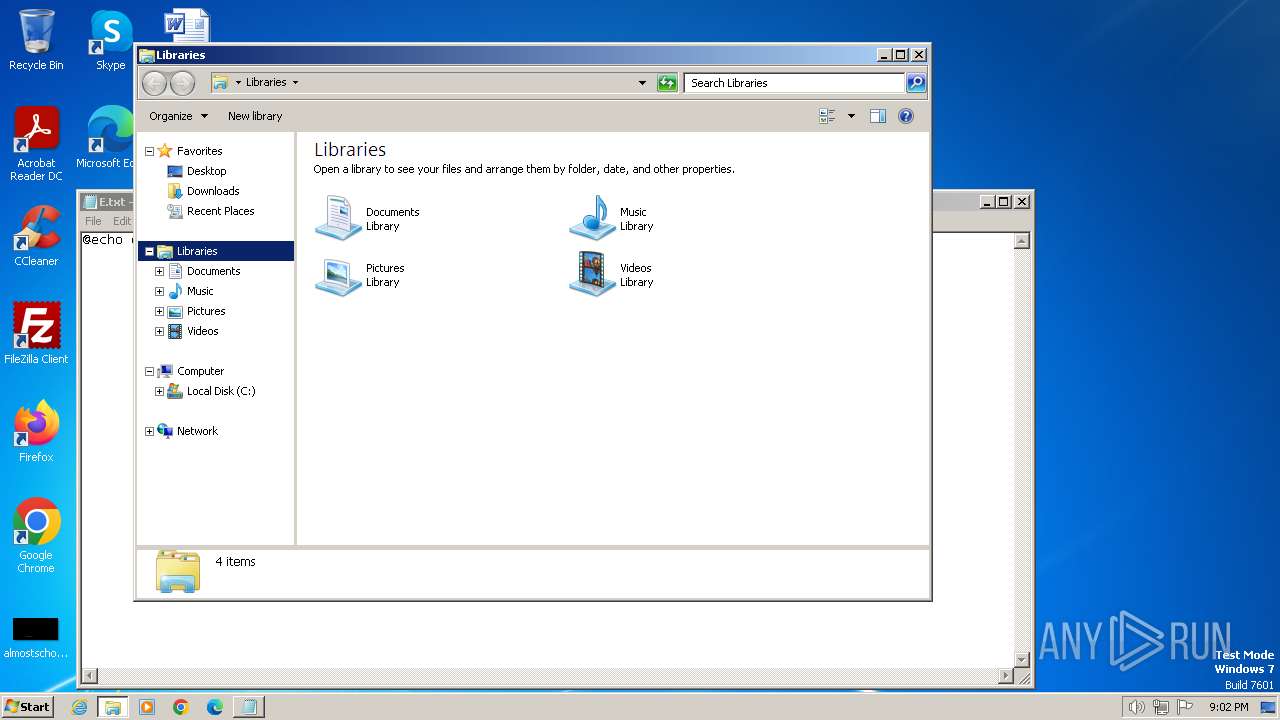Image resolution: width=1280 pixels, height=720 pixels.
Task: Click the network tray icon
Action: pos(1161,707)
